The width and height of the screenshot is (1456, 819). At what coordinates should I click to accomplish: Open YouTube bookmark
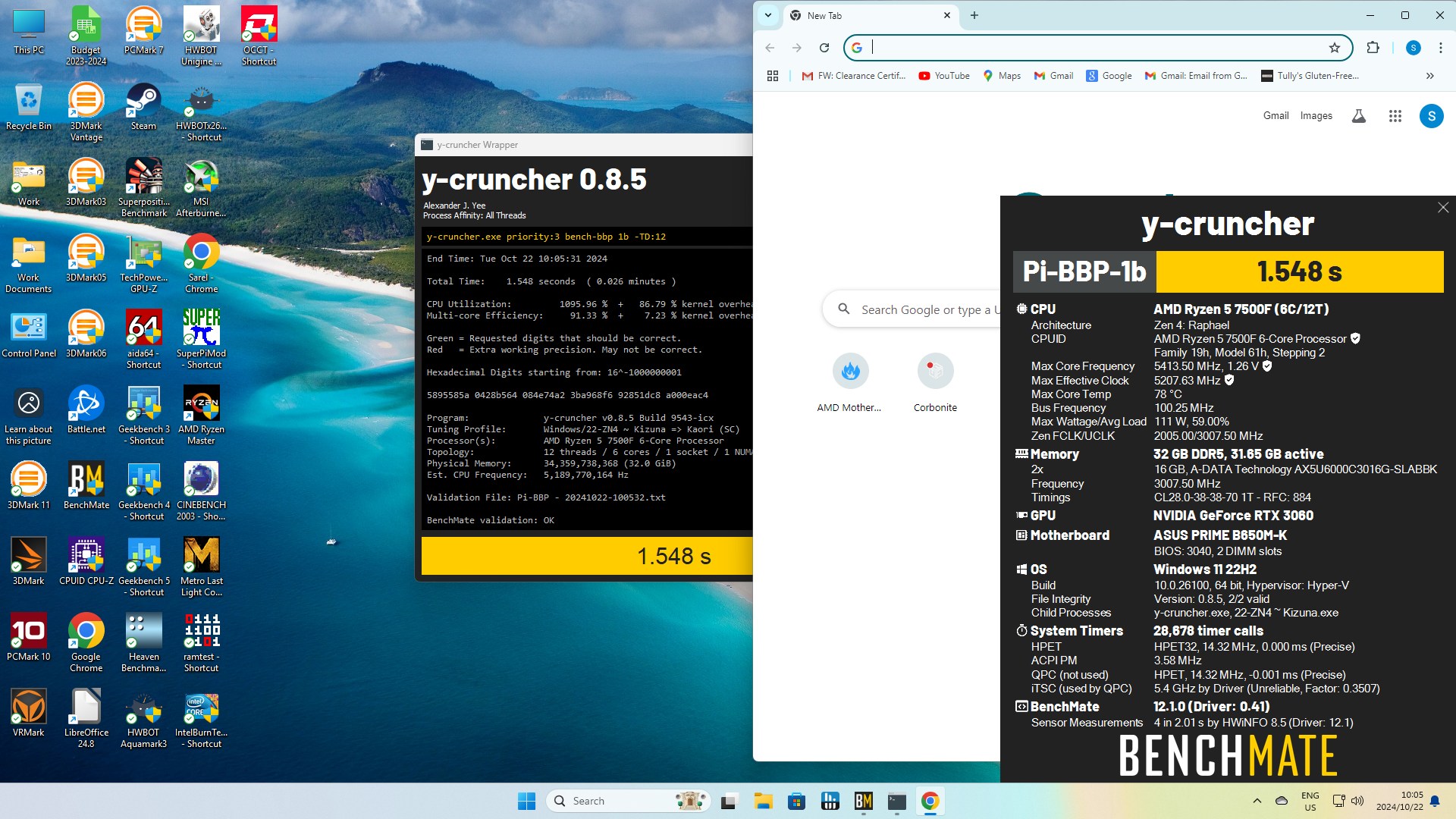click(944, 76)
